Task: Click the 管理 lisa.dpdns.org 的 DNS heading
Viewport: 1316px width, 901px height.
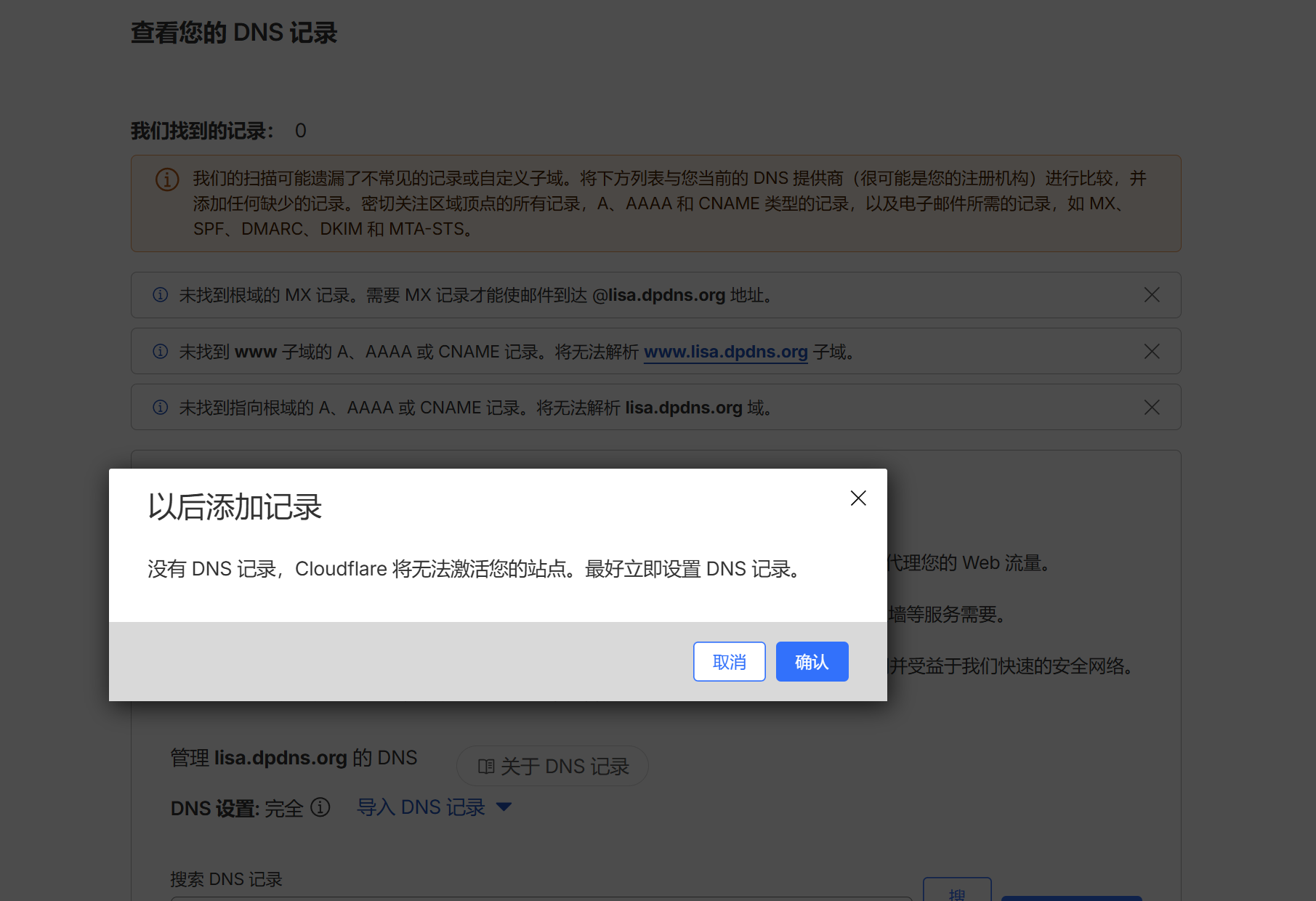Action: pyautogui.click(x=294, y=758)
